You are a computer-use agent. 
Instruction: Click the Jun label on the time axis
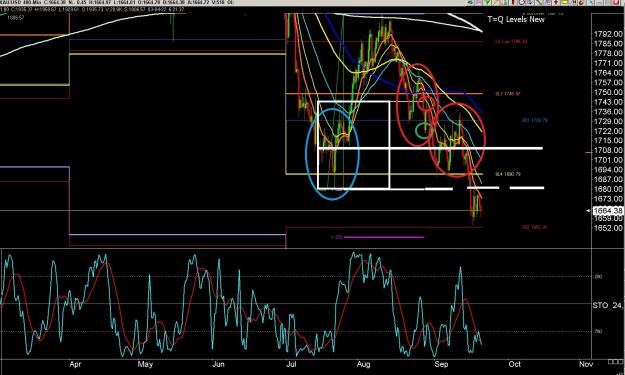click(218, 364)
